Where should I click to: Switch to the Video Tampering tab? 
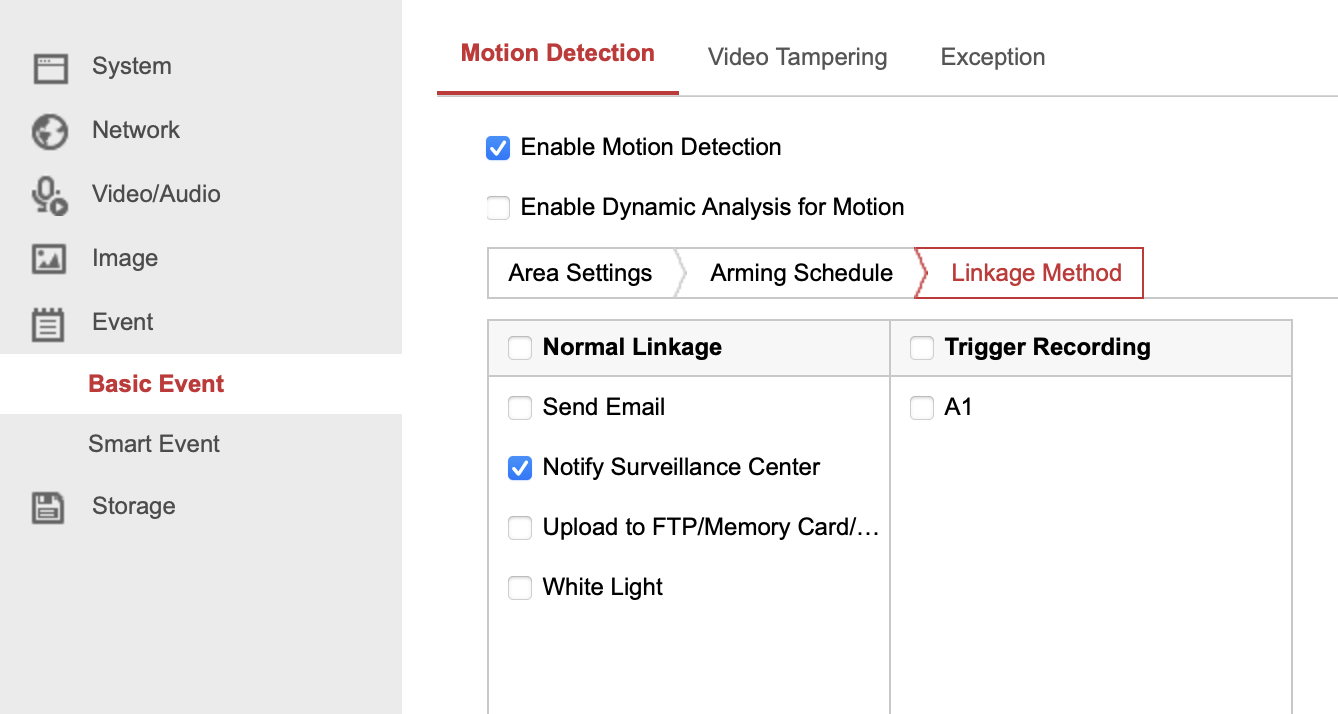tap(797, 57)
